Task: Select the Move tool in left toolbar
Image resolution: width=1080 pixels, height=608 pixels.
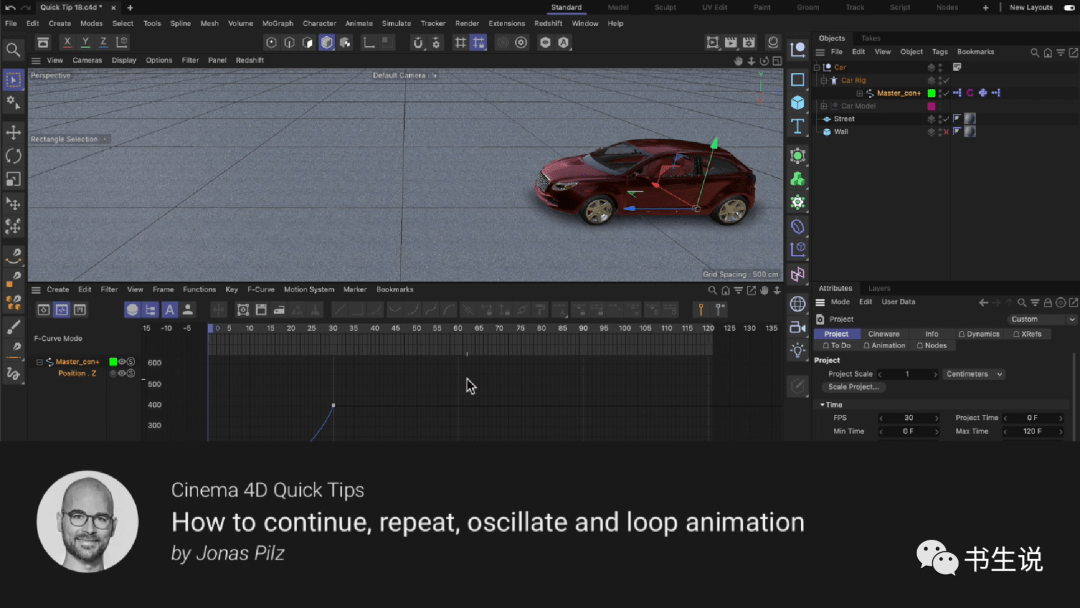Action: tap(13, 132)
